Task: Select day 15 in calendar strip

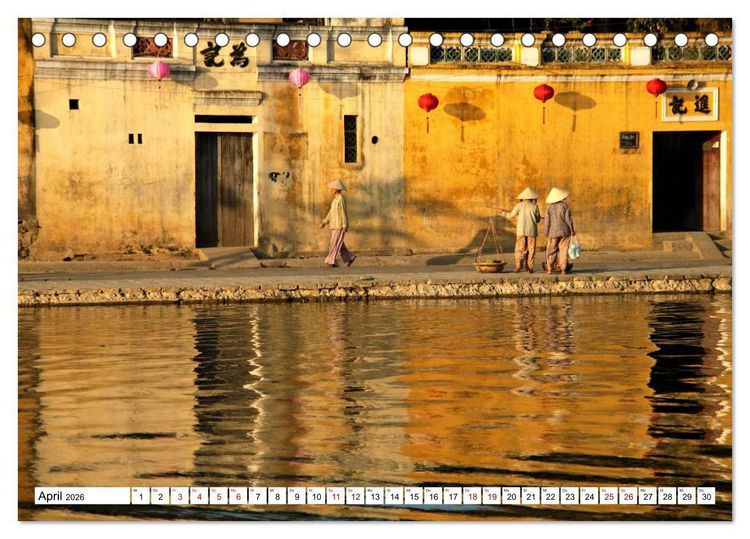Action: [414, 496]
